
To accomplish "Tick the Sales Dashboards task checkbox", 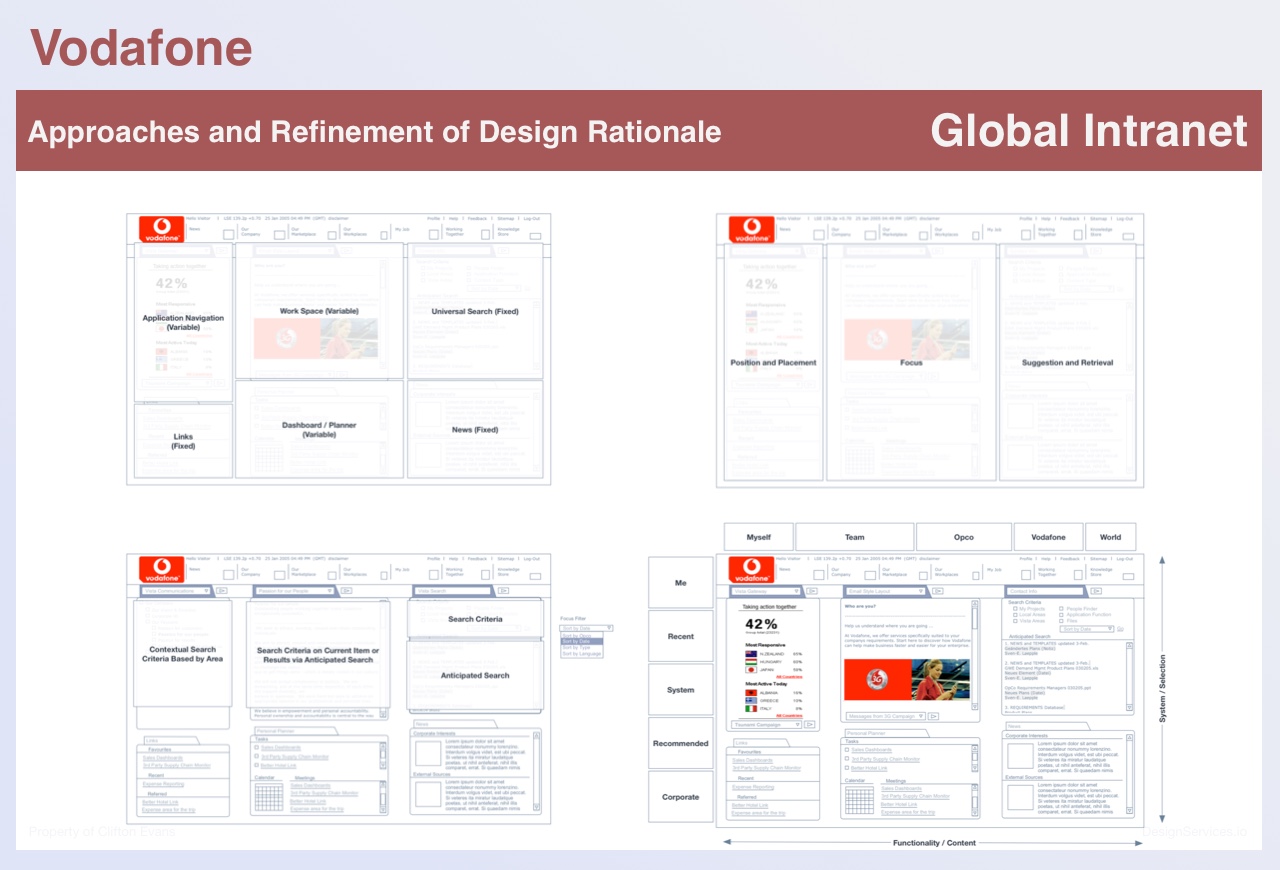I will pos(847,749).
